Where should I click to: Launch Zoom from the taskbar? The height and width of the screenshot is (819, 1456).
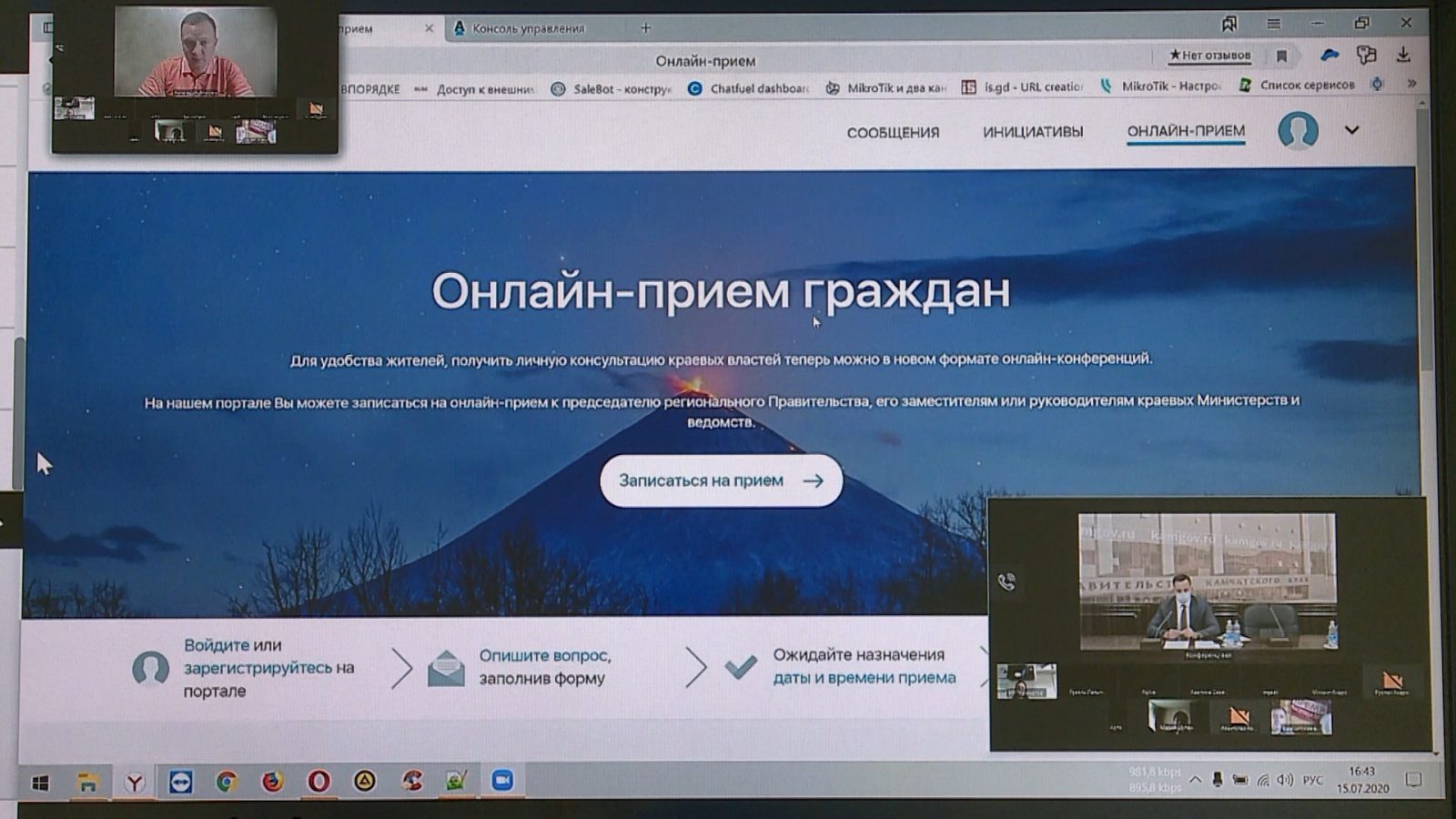[502, 781]
